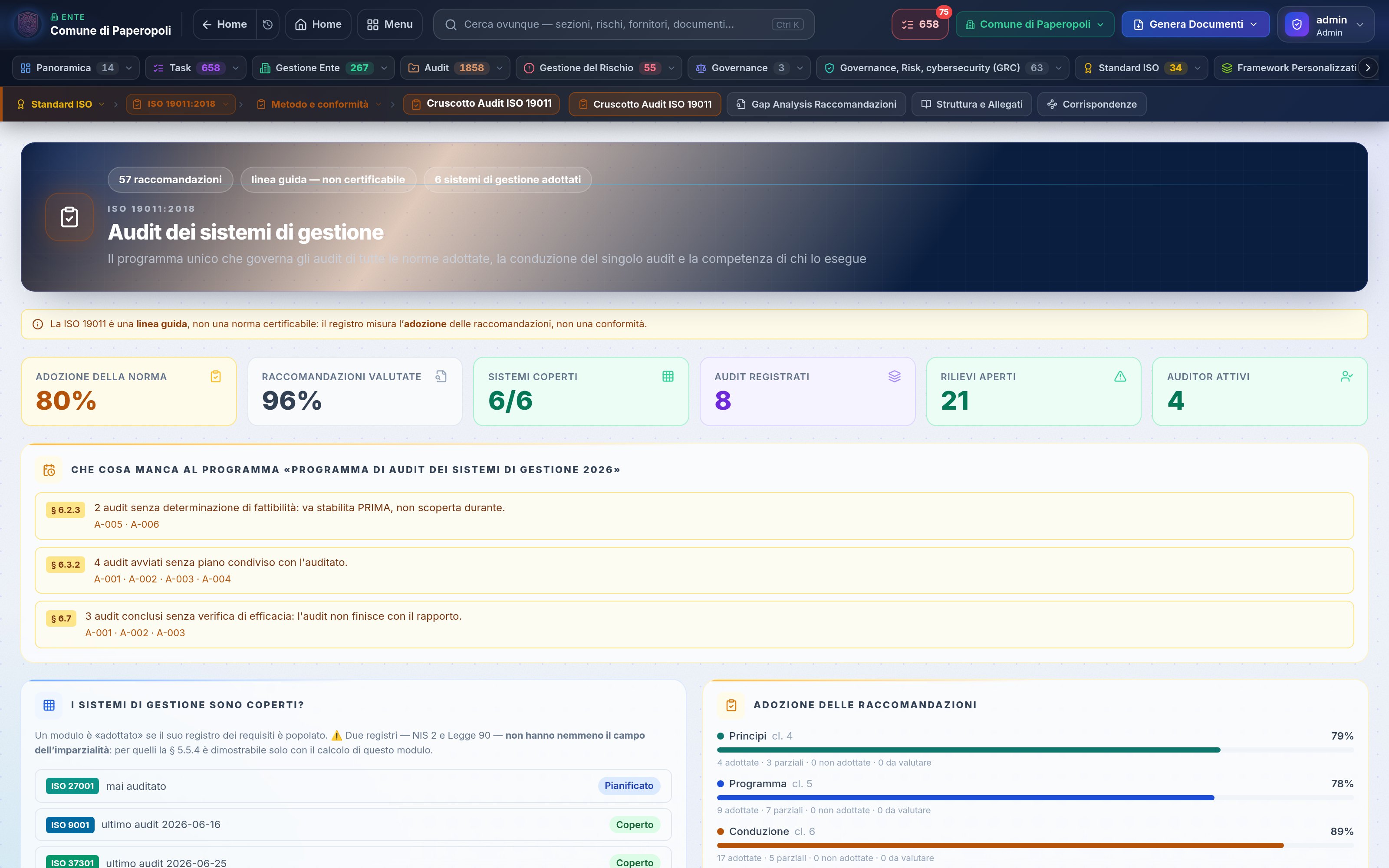Click the clipboard icon on Adozione della norma card

point(216,377)
